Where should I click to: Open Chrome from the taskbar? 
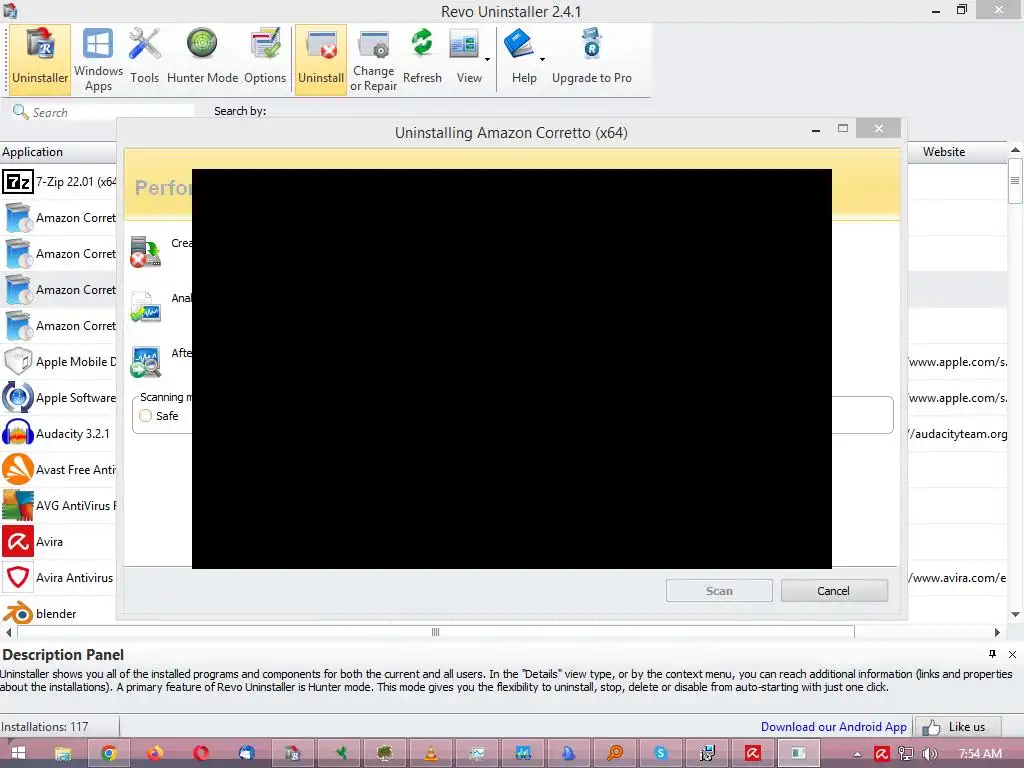pyautogui.click(x=109, y=753)
